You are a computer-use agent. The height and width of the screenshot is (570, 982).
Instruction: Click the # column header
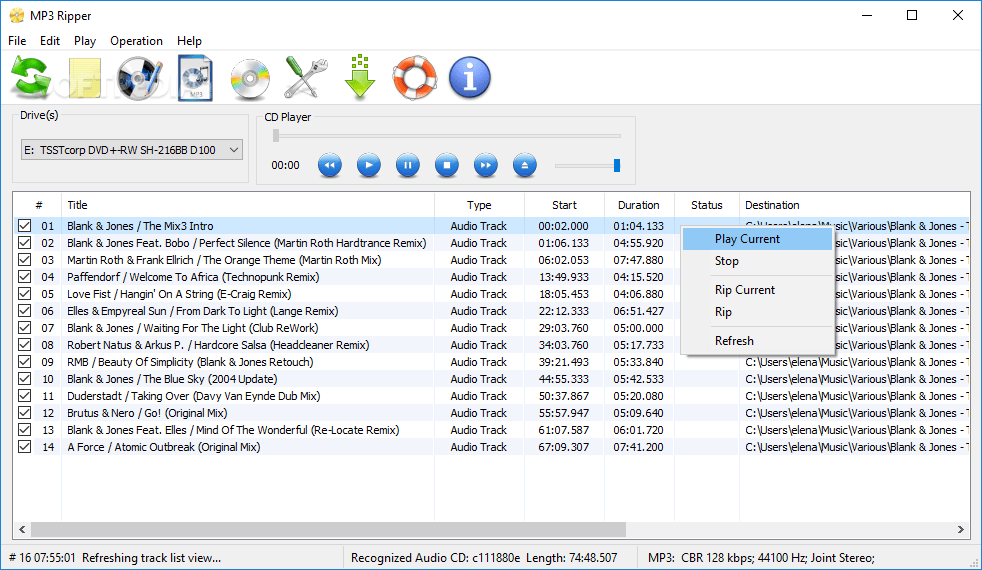[x=38, y=205]
